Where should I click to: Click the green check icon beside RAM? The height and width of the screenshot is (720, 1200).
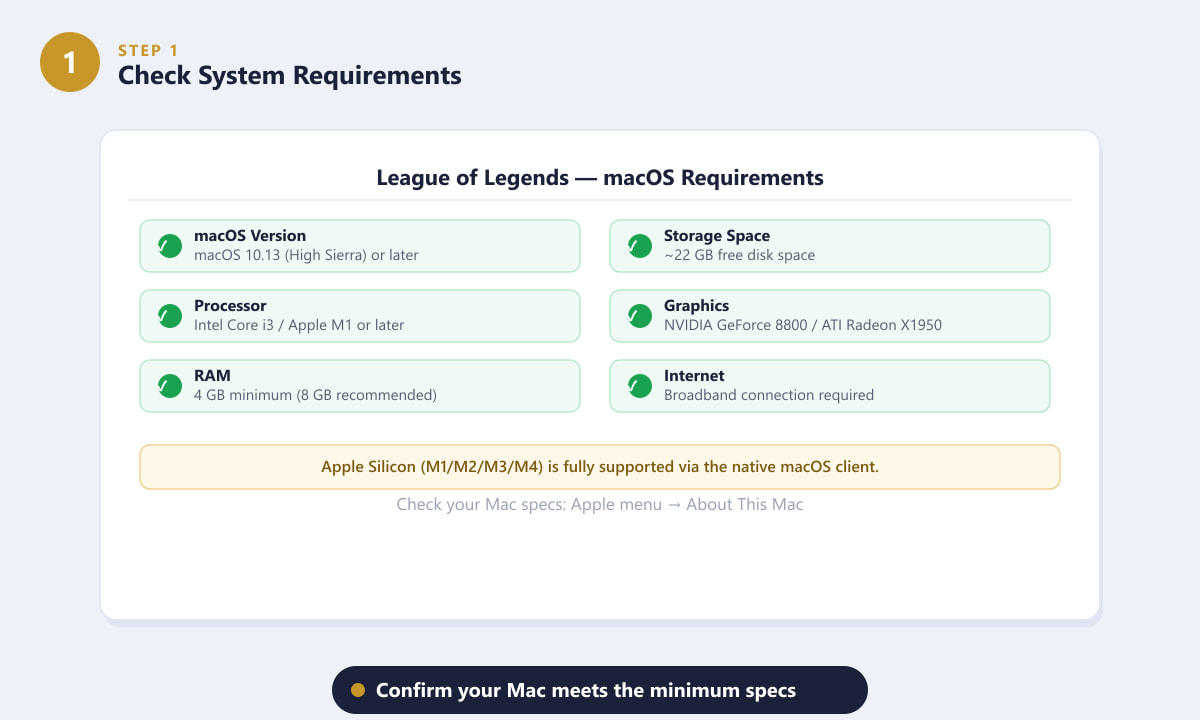tap(169, 386)
